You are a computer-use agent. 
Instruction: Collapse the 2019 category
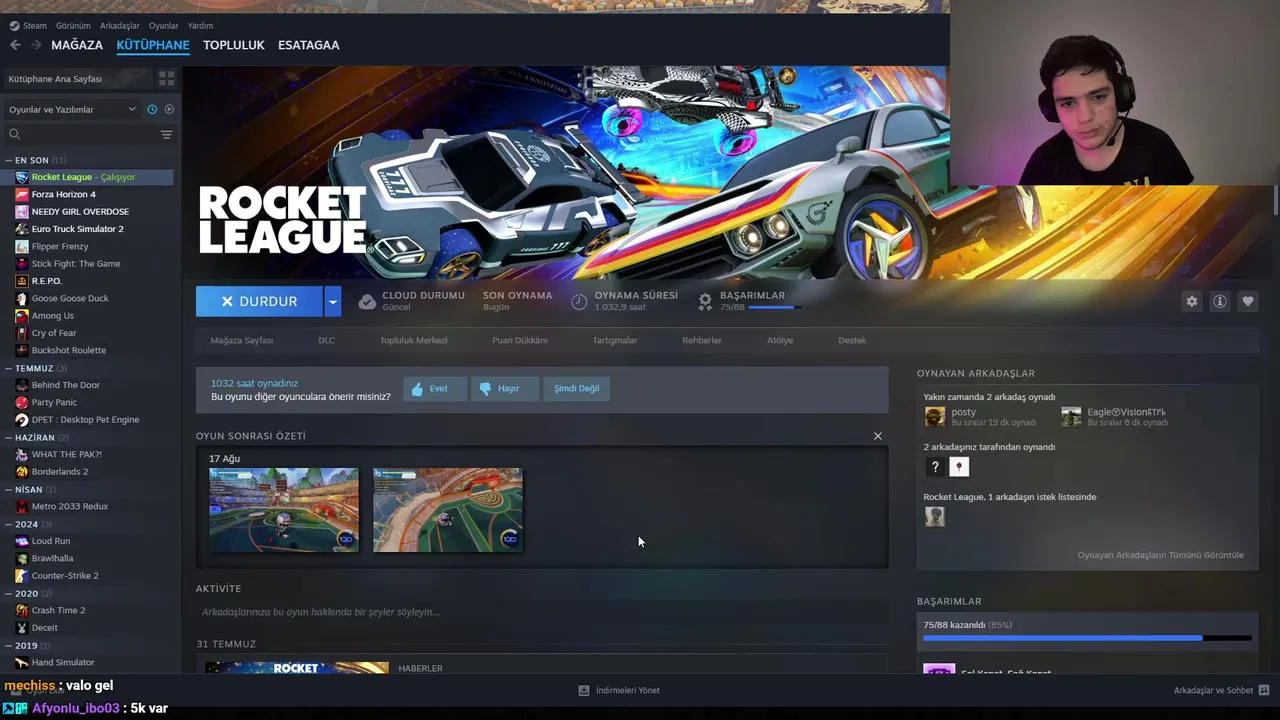8,645
